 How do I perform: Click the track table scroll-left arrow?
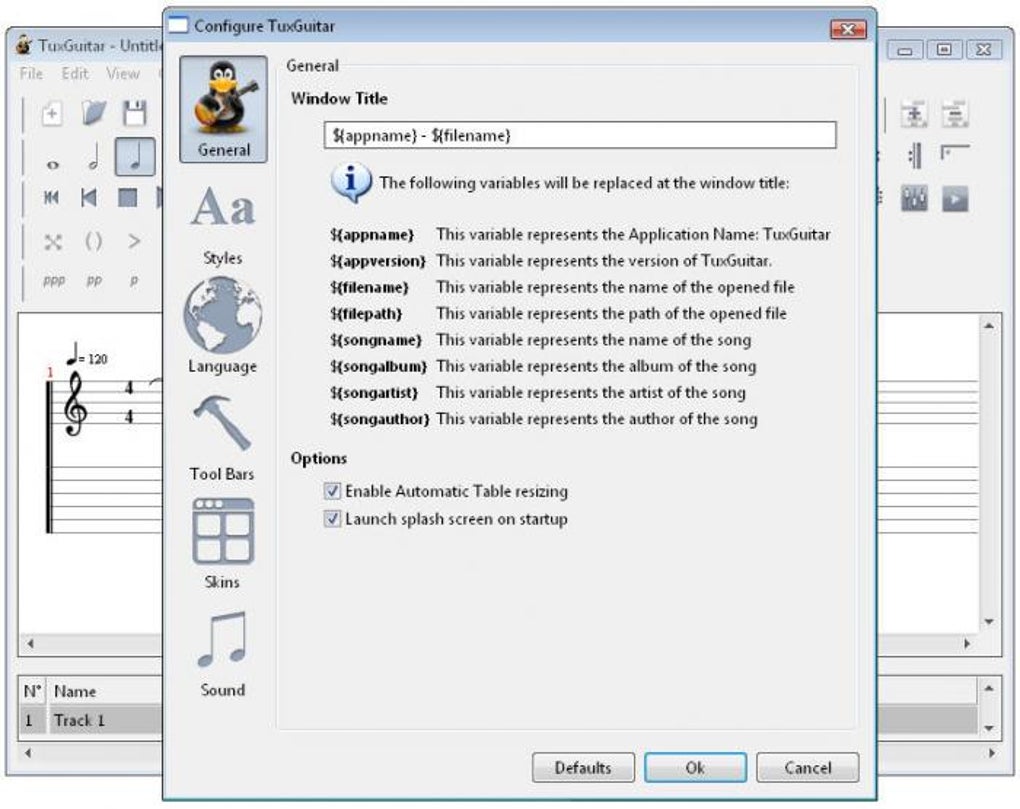[28, 753]
